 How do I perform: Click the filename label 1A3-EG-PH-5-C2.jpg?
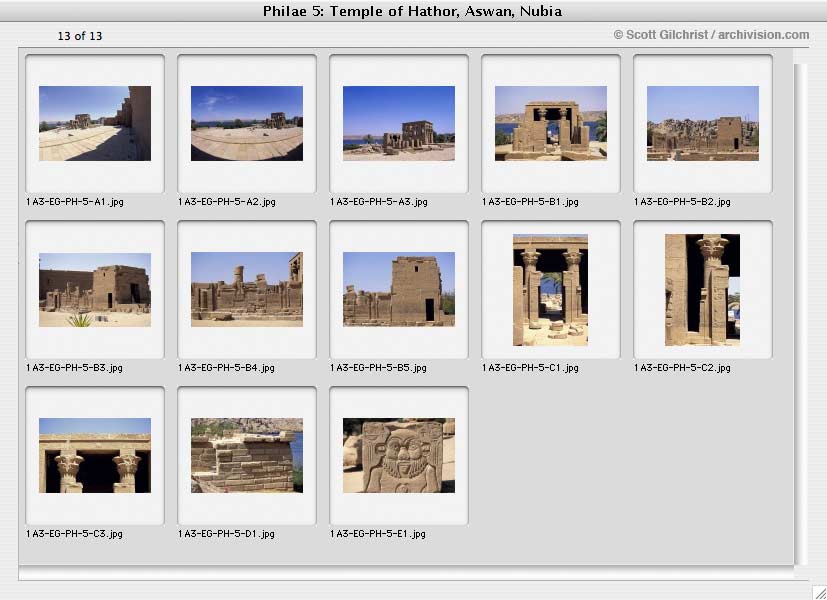click(x=682, y=367)
